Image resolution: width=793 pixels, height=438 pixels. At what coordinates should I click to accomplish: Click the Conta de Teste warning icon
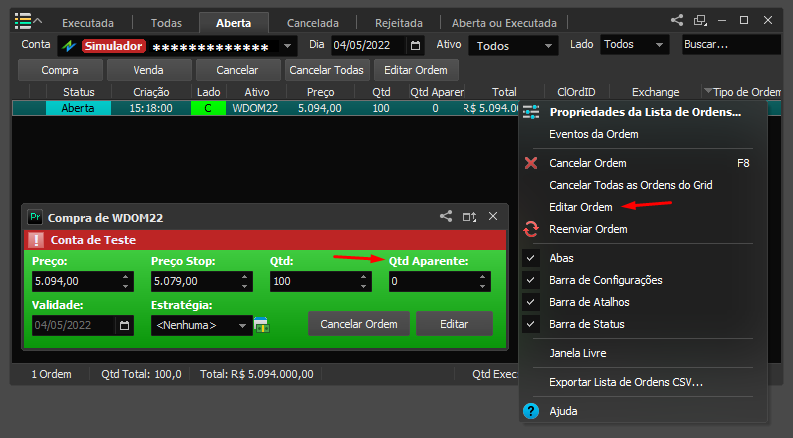(x=36, y=240)
